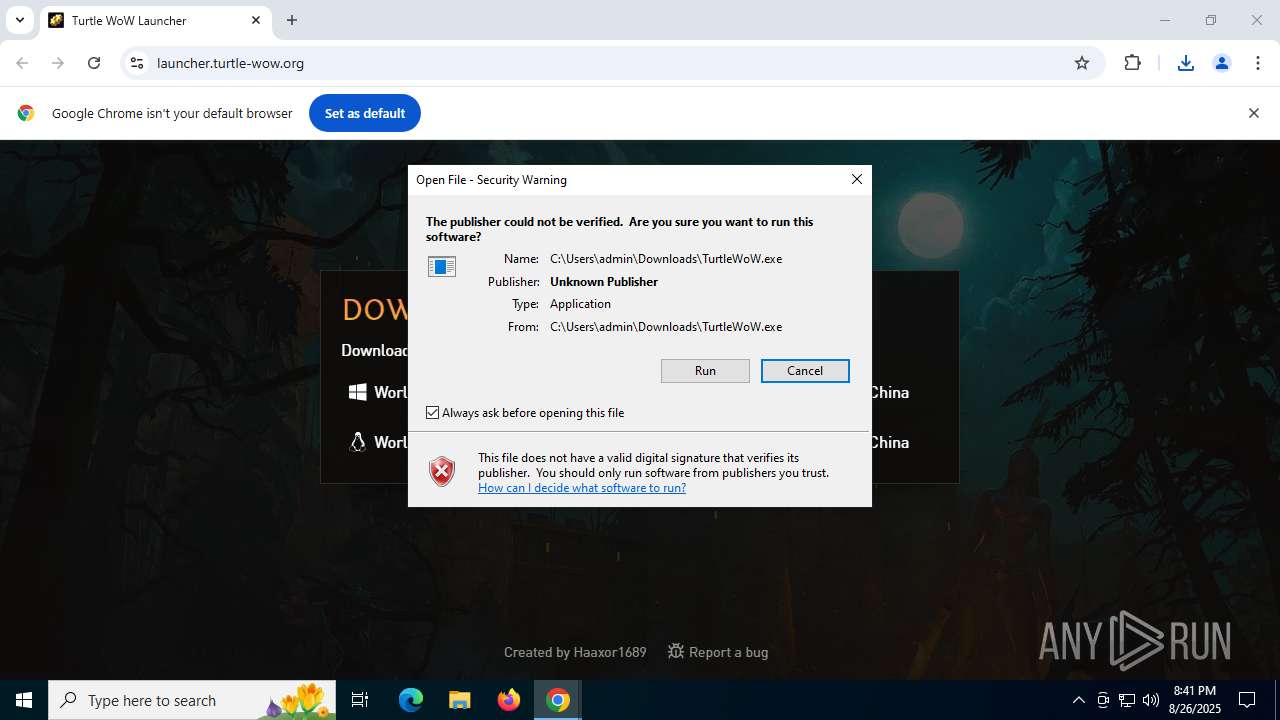
Task: Show hidden tray icons with the chevron
Action: coord(1078,700)
